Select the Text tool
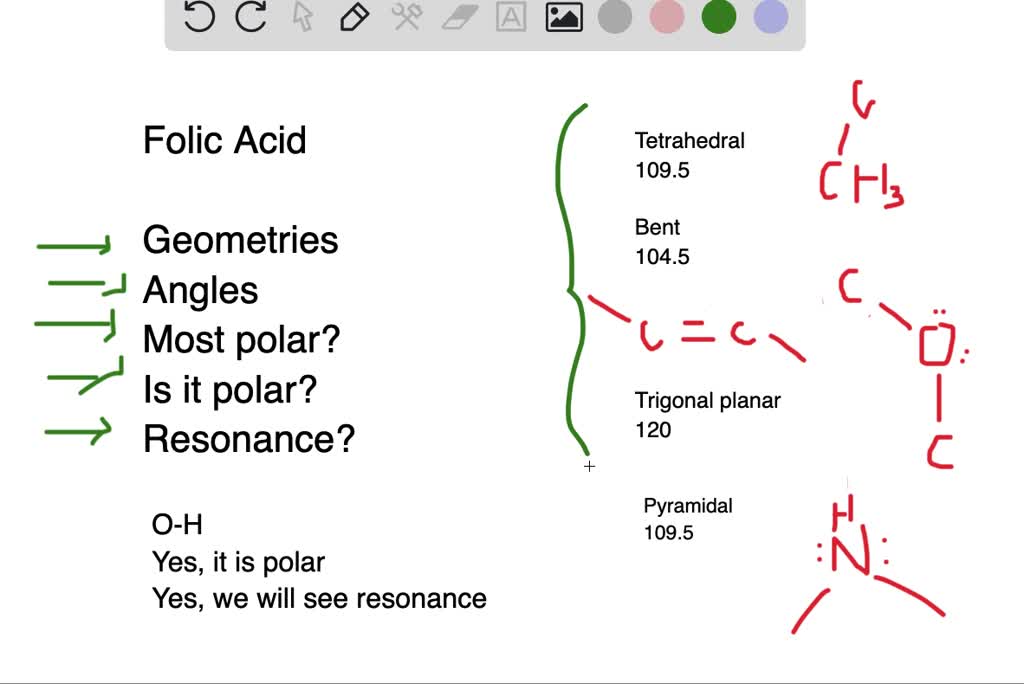This screenshot has width=1024, height=684. pos(510,17)
